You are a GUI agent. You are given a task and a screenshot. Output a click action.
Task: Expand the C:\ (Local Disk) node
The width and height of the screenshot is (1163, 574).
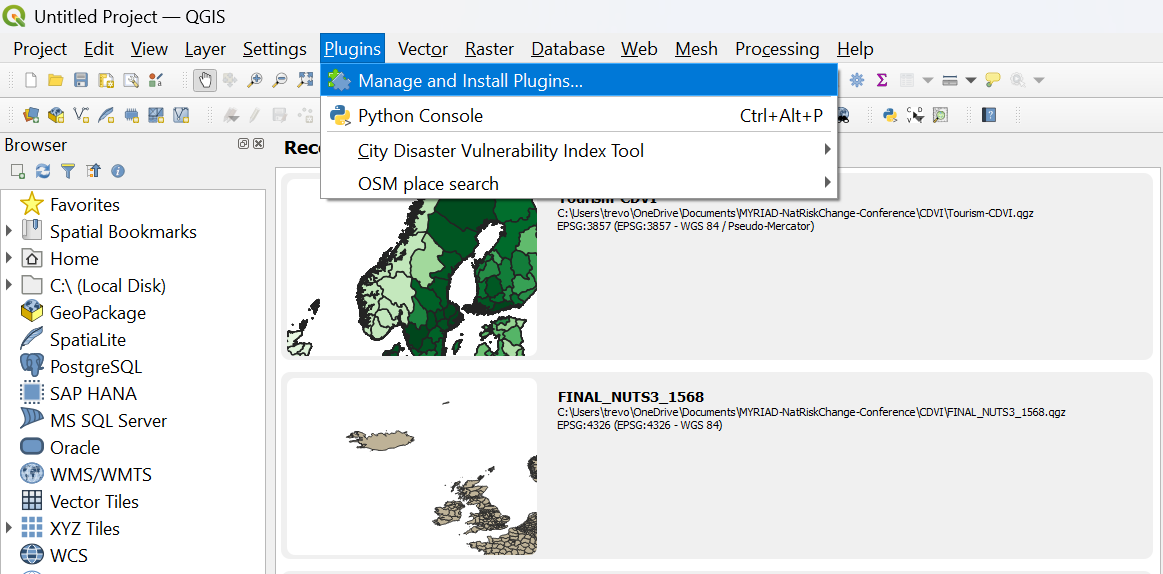(9, 286)
